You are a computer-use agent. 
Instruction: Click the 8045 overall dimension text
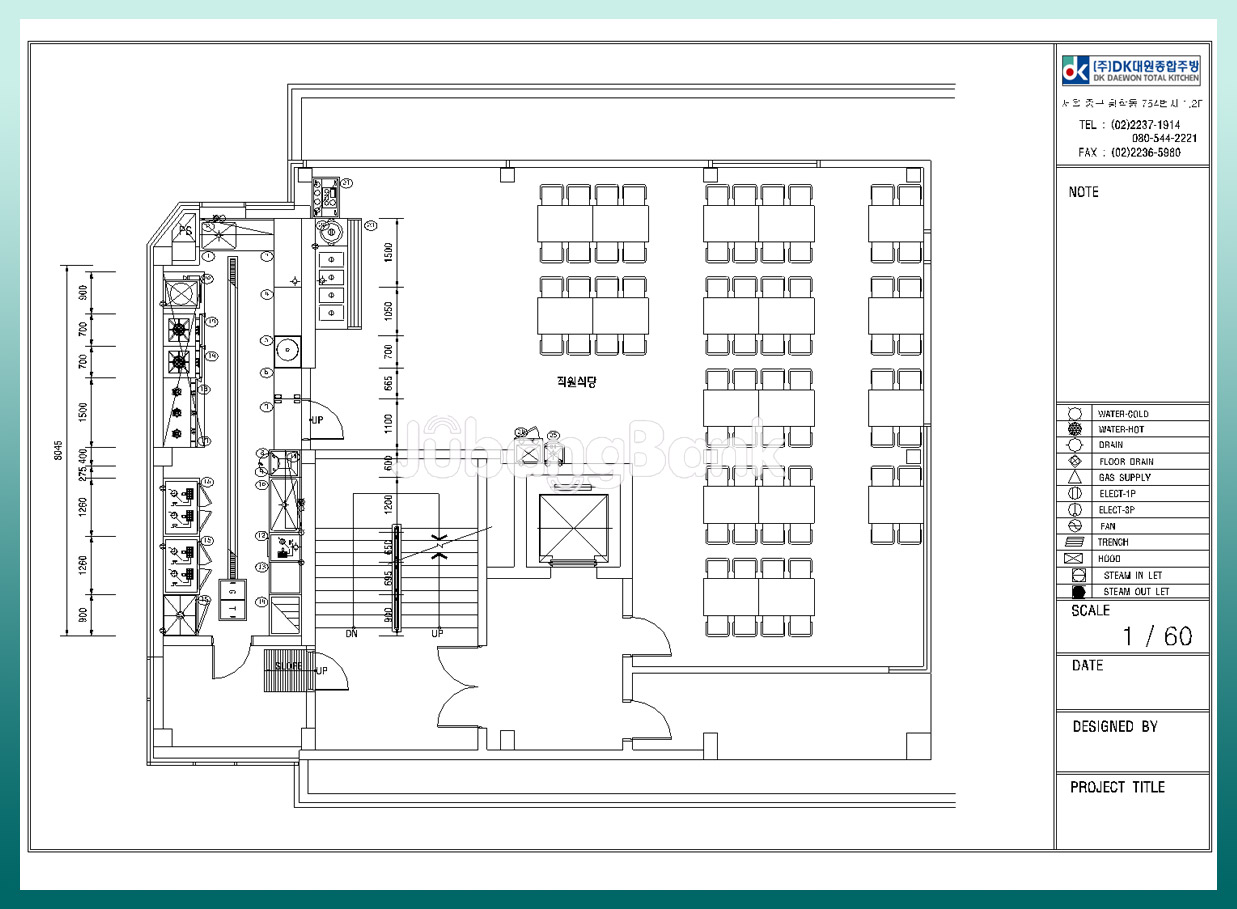[58, 453]
